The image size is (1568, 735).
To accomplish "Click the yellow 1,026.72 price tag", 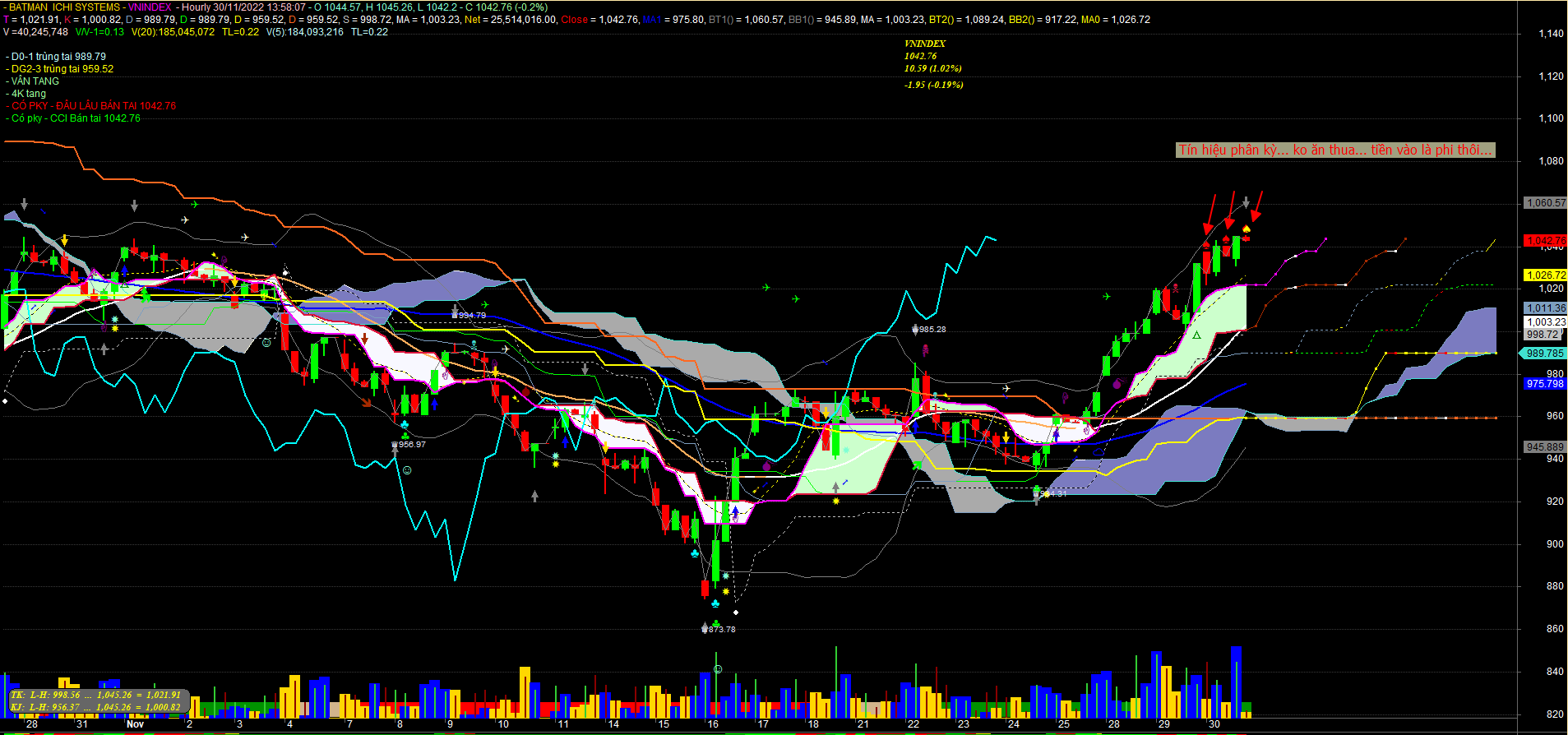I will 1546,275.
